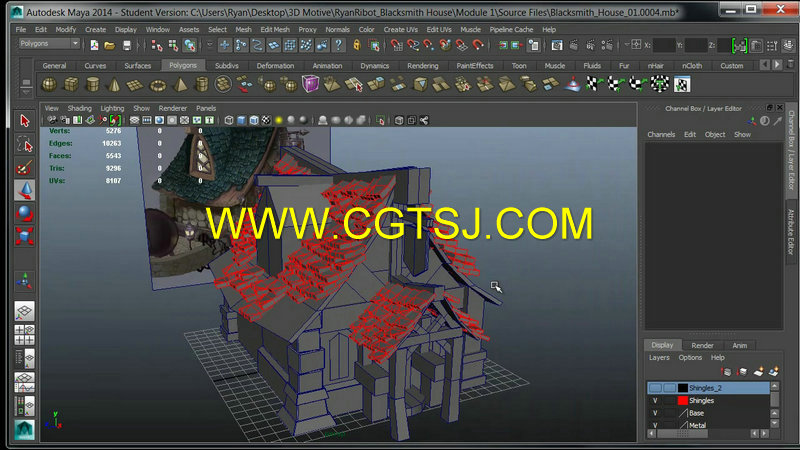Click the purple cube shelf icon
This screenshot has height=450, width=800.
(x=310, y=84)
